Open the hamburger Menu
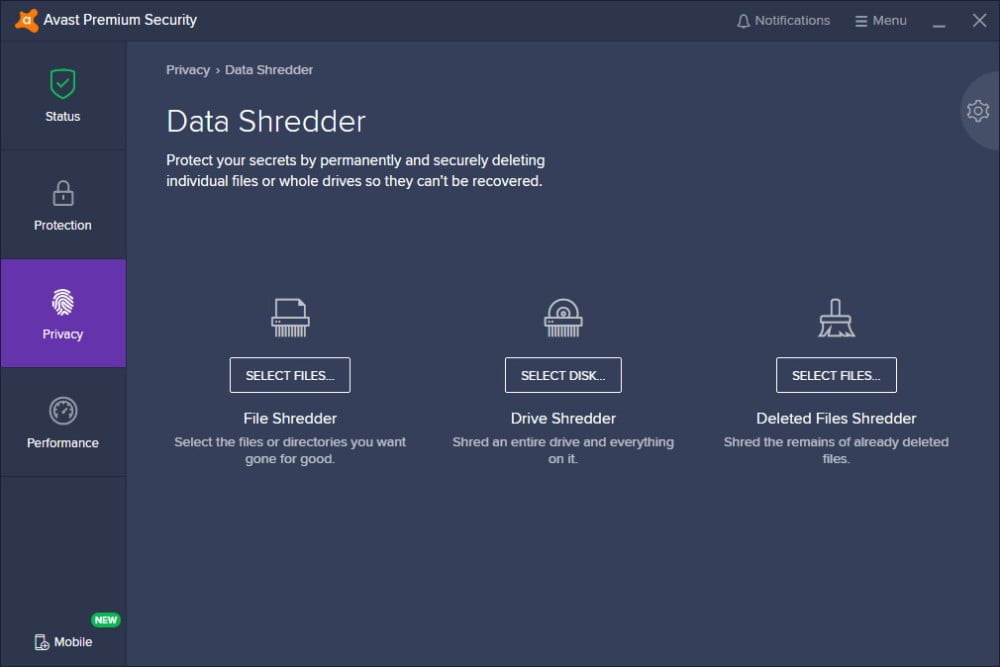1000x667 pixels. [x=881, y=20]
